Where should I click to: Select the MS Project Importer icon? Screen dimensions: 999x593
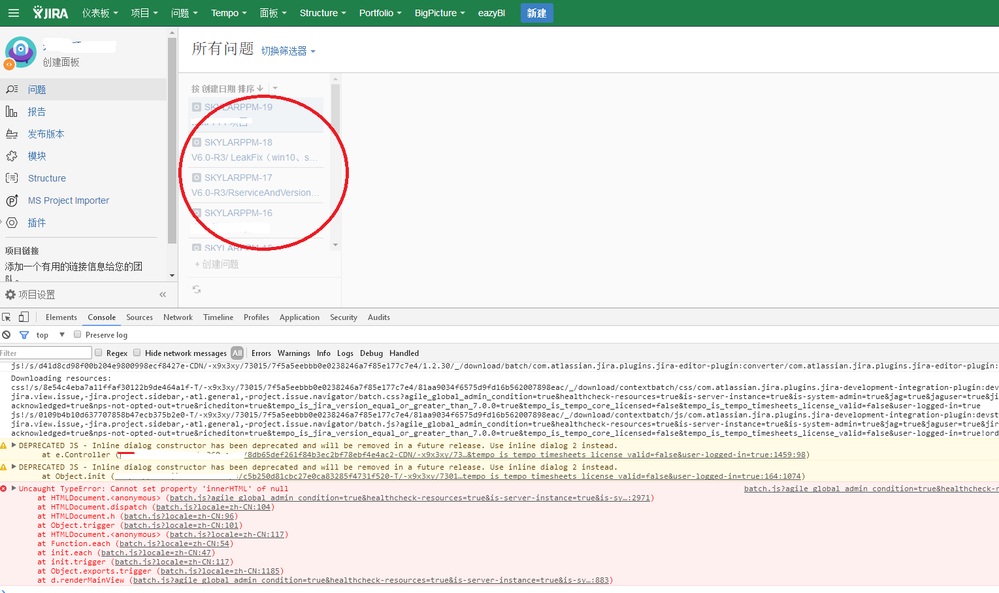11,201
